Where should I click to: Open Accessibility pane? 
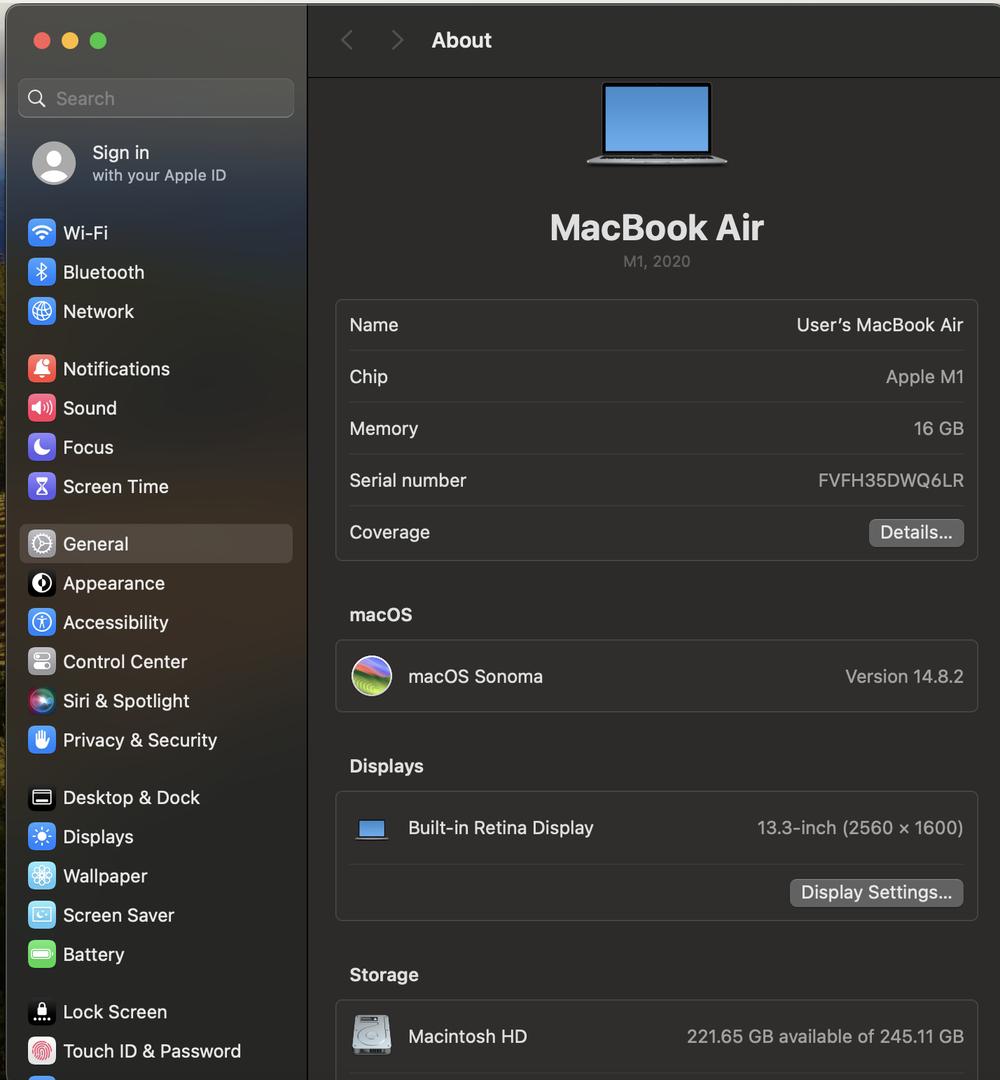pyautogui.click(x=115, y=622)
